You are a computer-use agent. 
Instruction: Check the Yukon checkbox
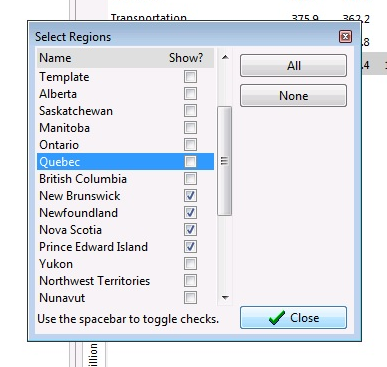pos(190,264)
